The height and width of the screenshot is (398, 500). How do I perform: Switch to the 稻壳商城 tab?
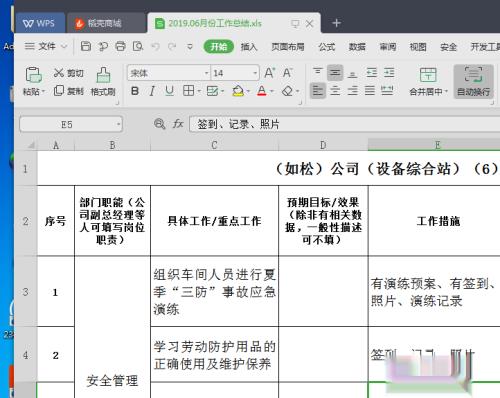(107, 23)
